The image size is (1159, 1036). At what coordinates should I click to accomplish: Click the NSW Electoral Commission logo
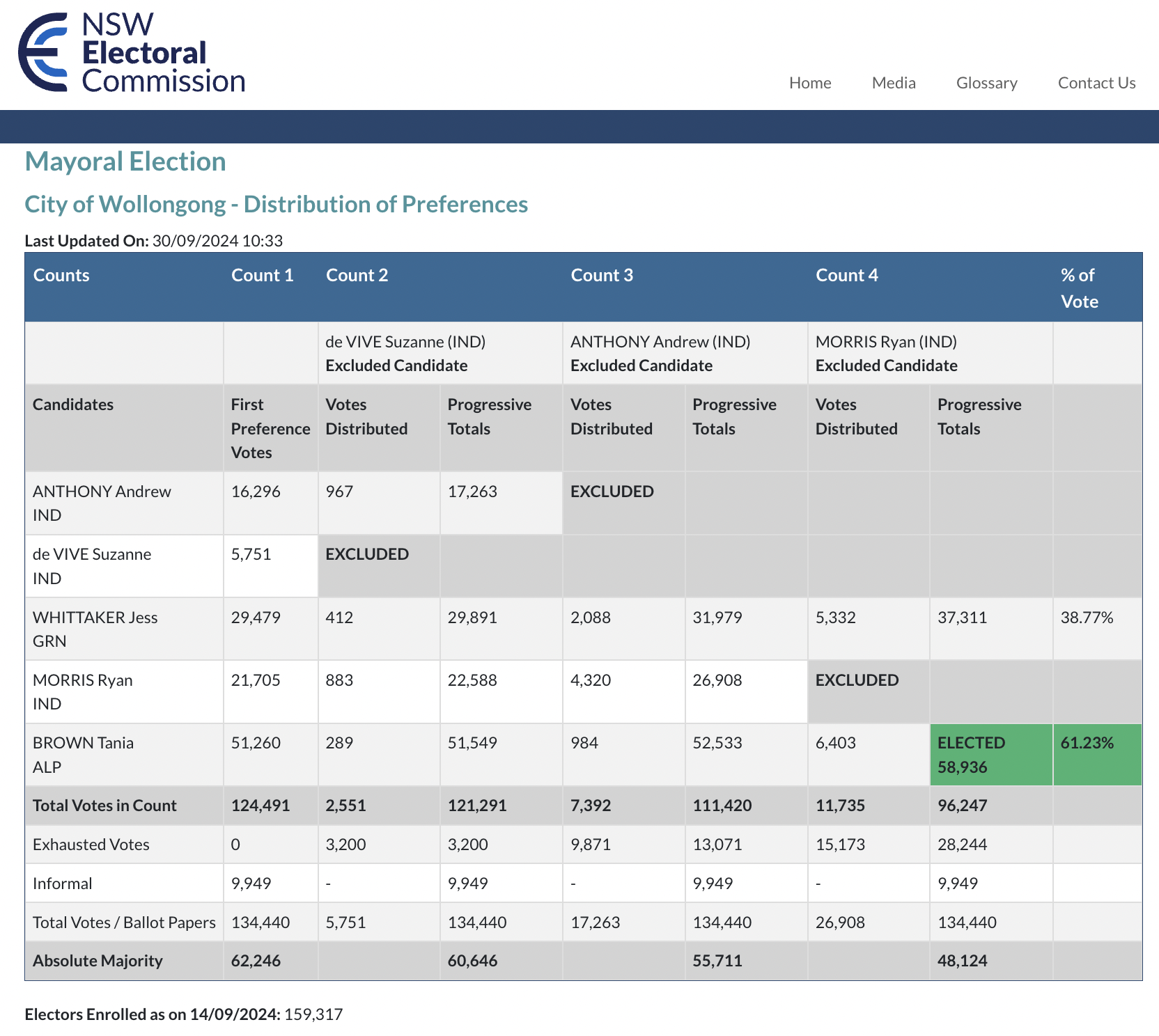[x=132, y=53]
